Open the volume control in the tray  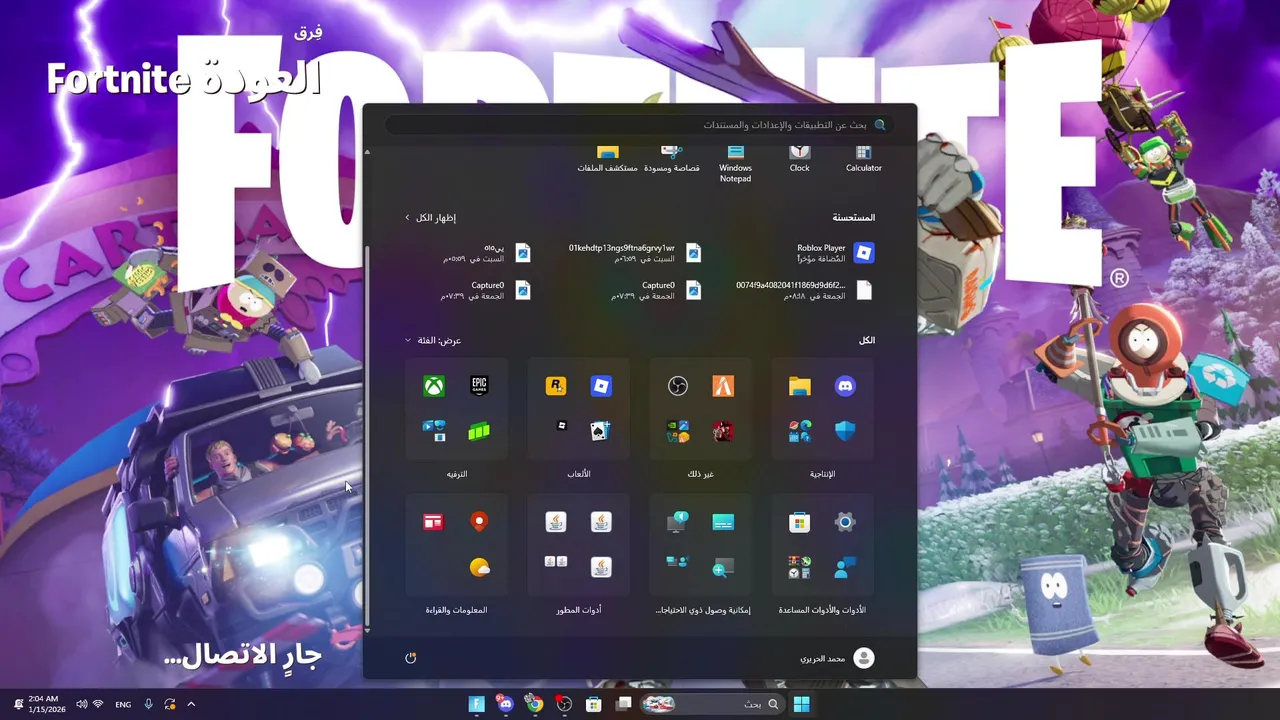[x=81, y=704]
